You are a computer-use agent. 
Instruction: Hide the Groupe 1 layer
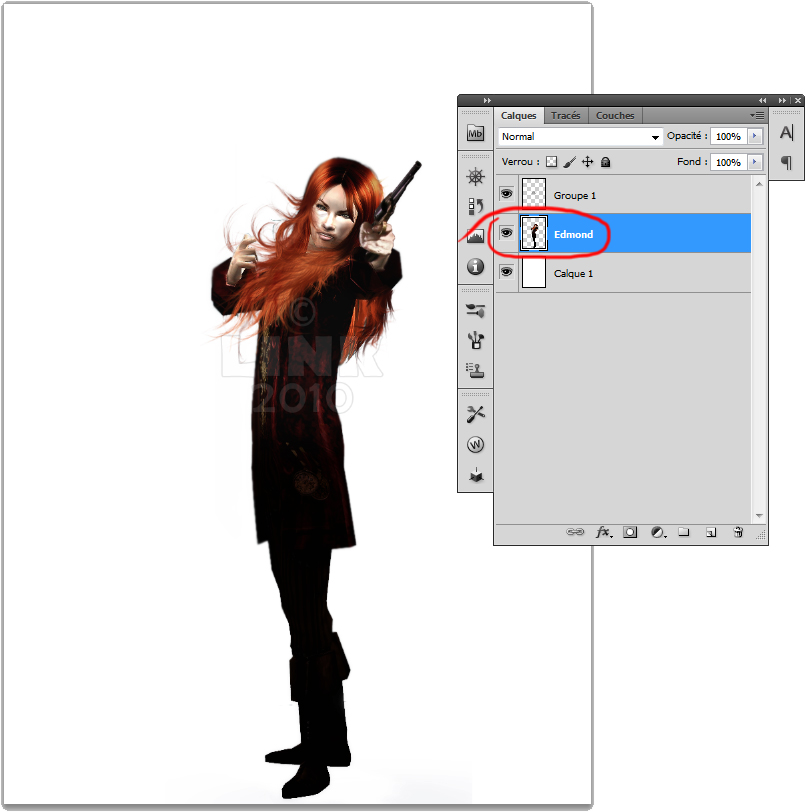506,195
